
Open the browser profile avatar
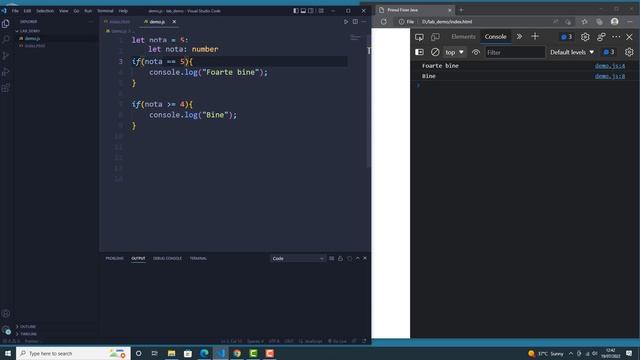click(x=615, y=22)
